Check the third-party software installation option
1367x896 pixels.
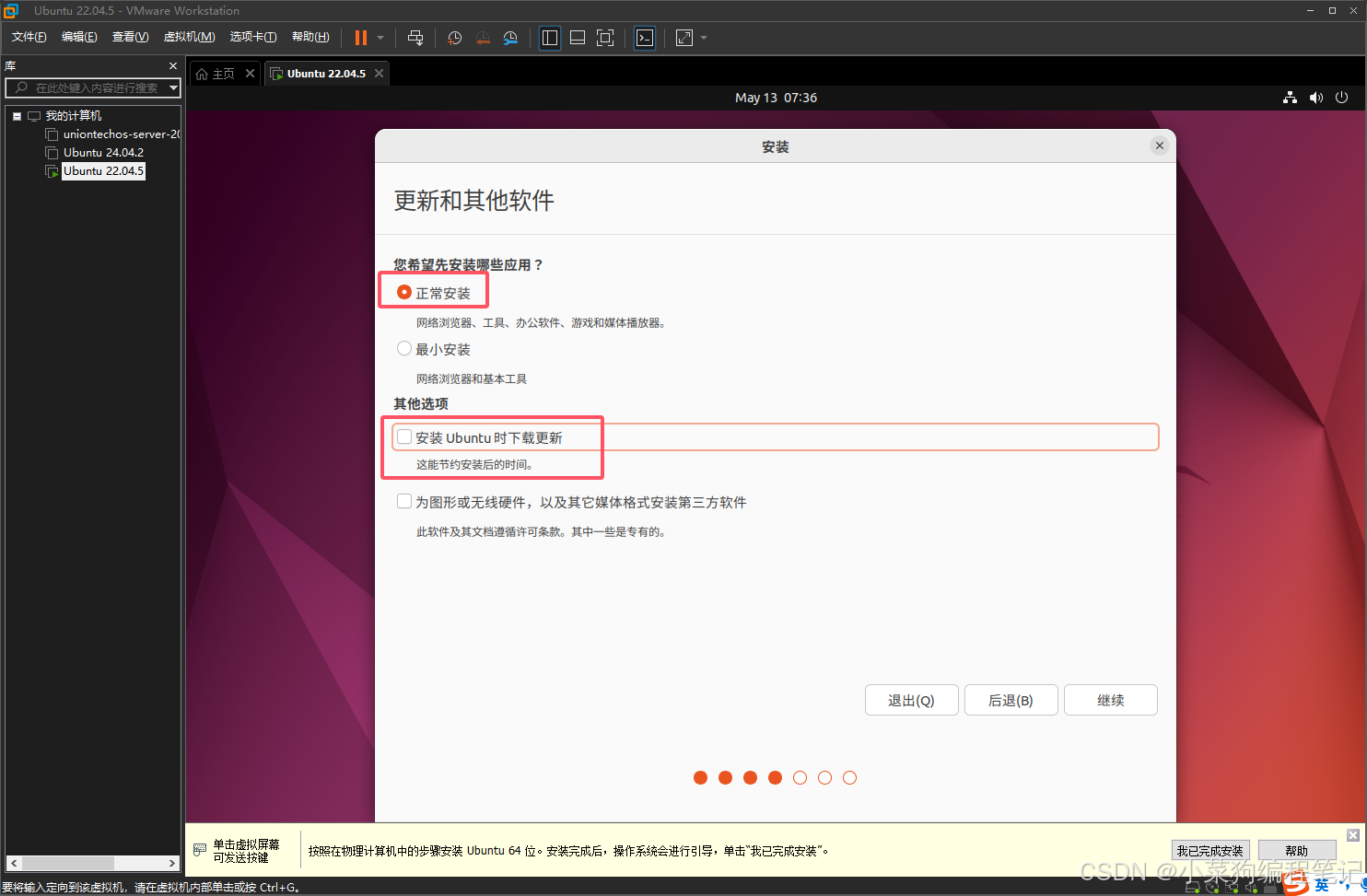403,500
